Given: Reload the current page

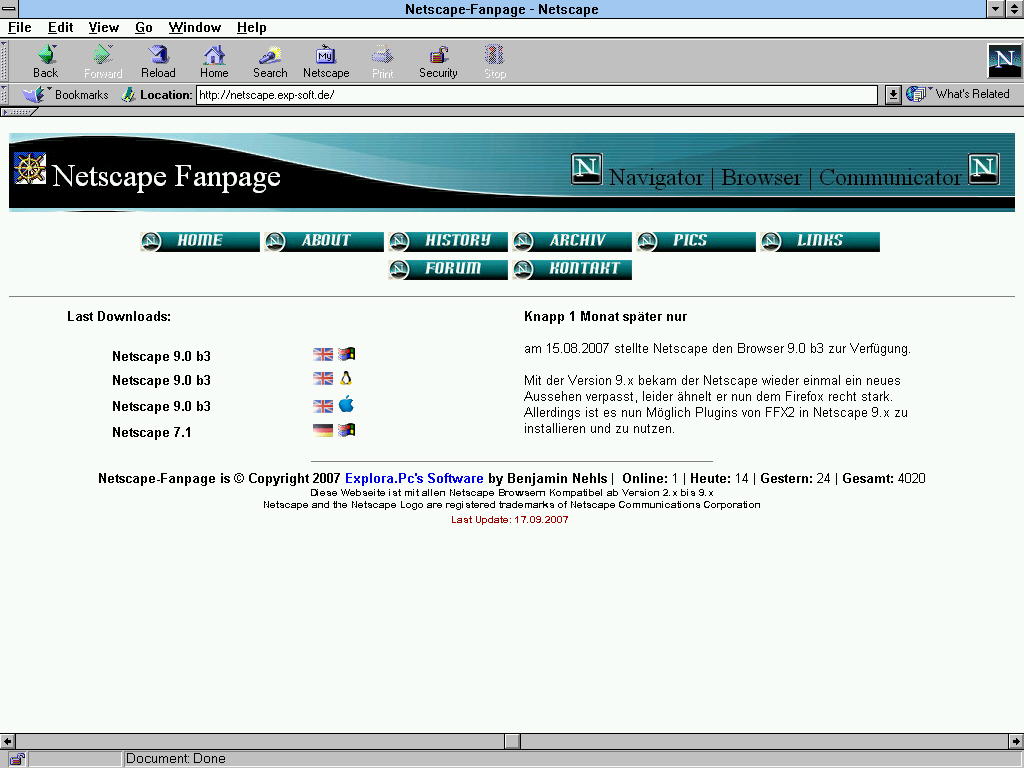Looking at the screenshot, I should [158, 61].
